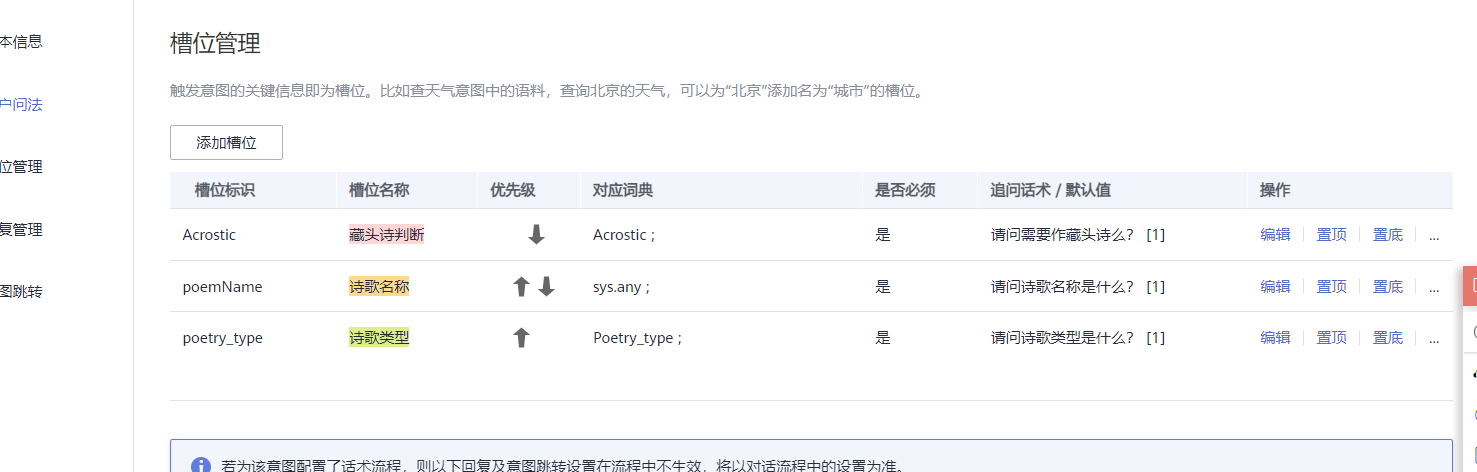Viewport: 1477px width, 472px height.
Task: Raise the poemName slot priority up
Action: (521, 287)
